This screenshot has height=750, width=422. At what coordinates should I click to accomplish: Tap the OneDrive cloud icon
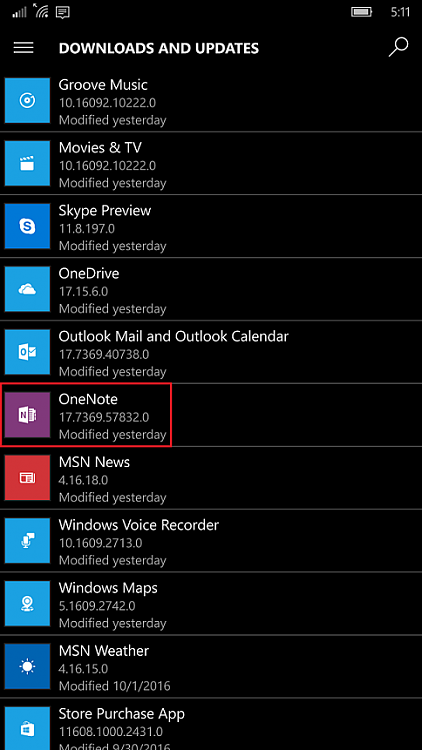tap(27, 289)
